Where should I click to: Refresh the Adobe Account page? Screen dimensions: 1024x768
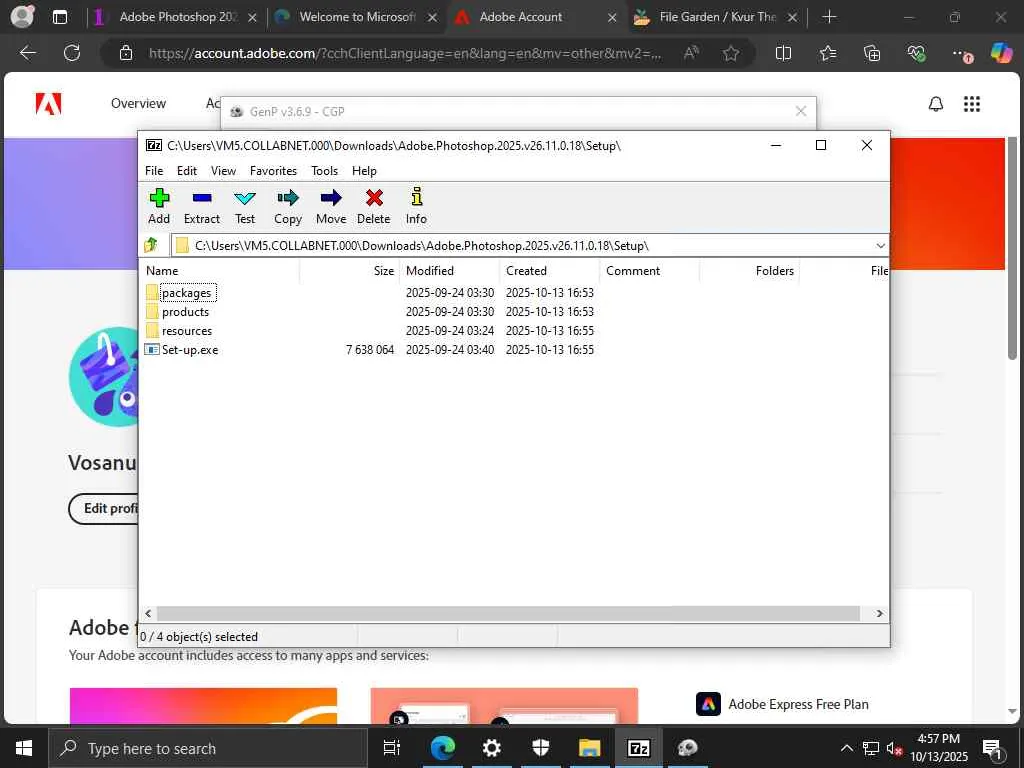pos(72,53)
